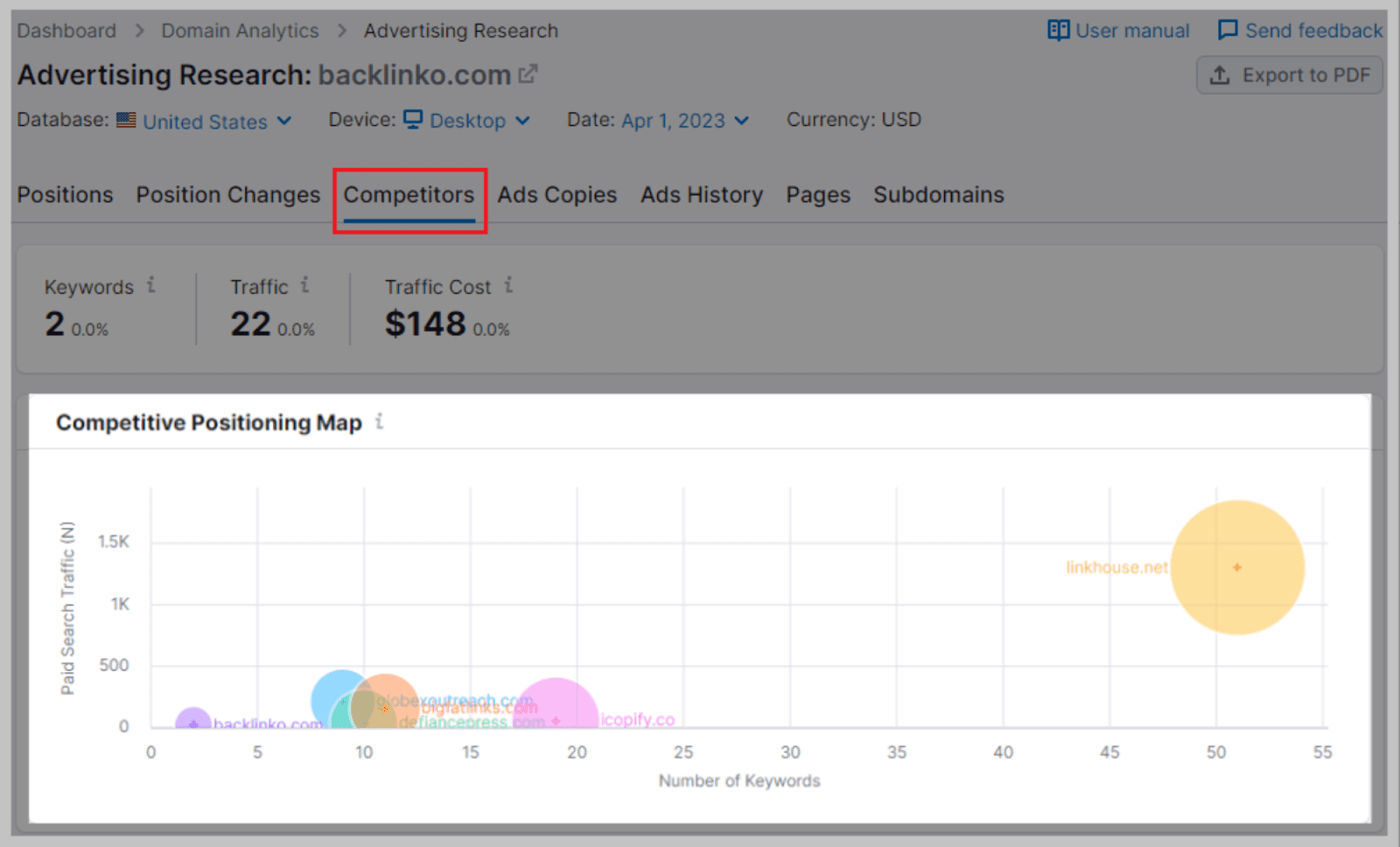Click the Keywords value 2
The height and width of the screenshot is (847, 1400).
[54, 324]
